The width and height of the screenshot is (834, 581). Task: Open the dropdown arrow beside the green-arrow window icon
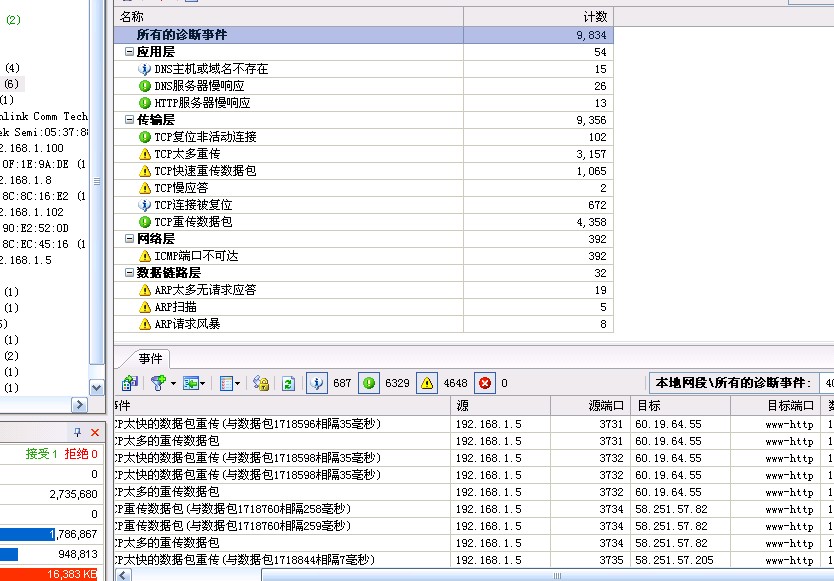(203, 383)
